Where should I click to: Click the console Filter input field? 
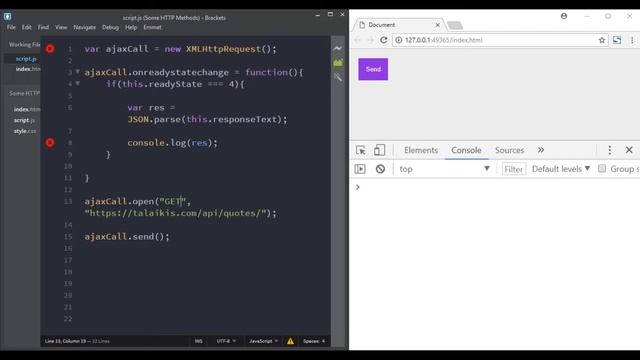tap(513, 169)
